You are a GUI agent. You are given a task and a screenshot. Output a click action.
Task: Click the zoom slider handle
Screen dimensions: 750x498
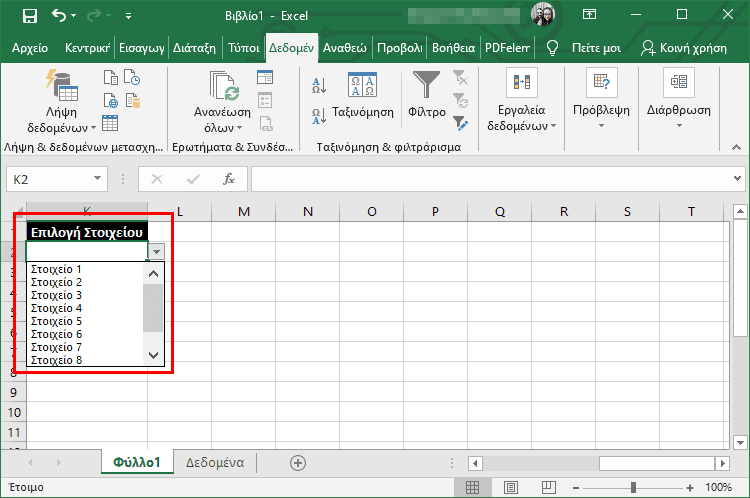tap(633, 487)
